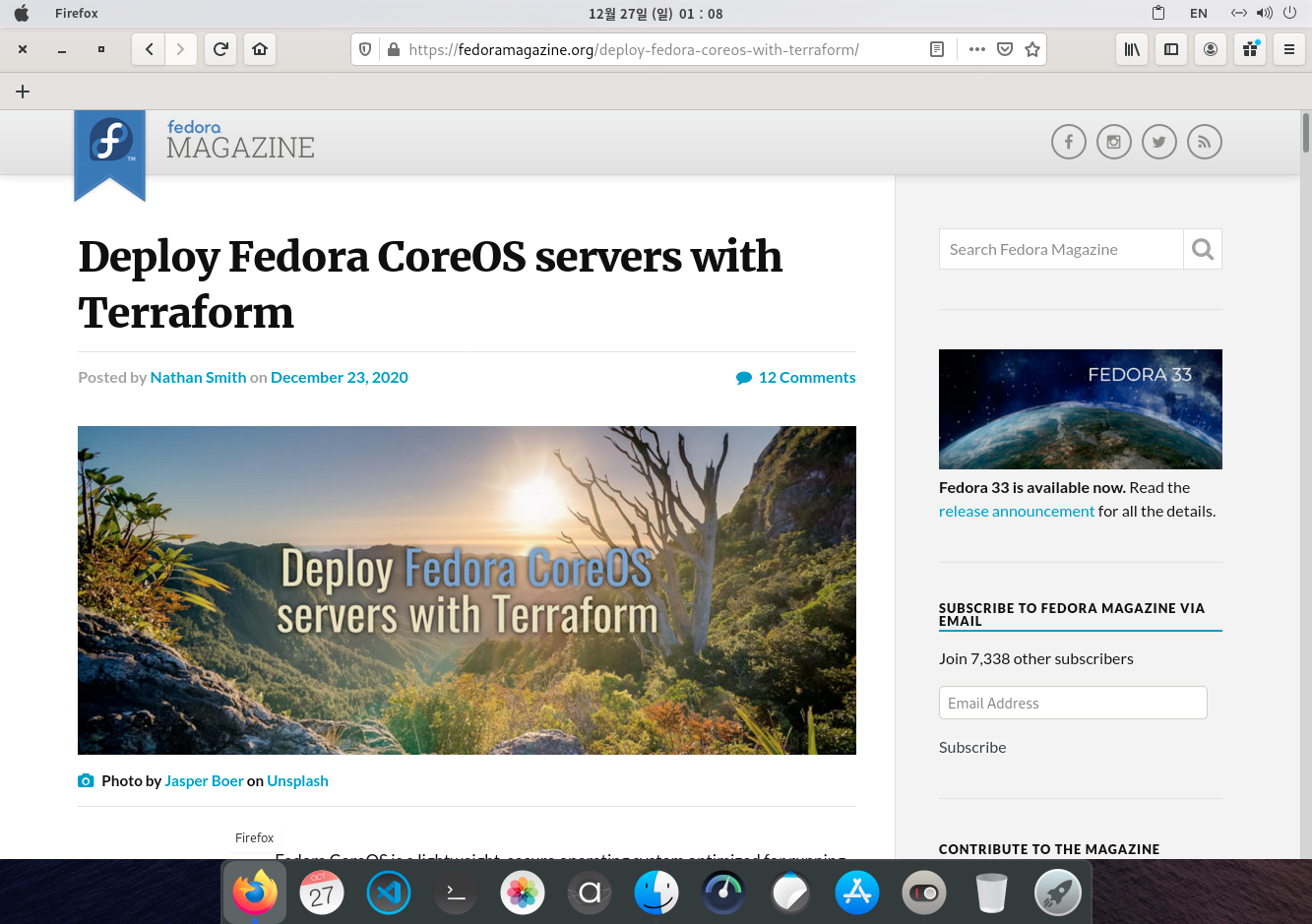The image size is (1312, 924).
Task: Open Fedora Magazine Instagram page
Action: (1114, 142)
